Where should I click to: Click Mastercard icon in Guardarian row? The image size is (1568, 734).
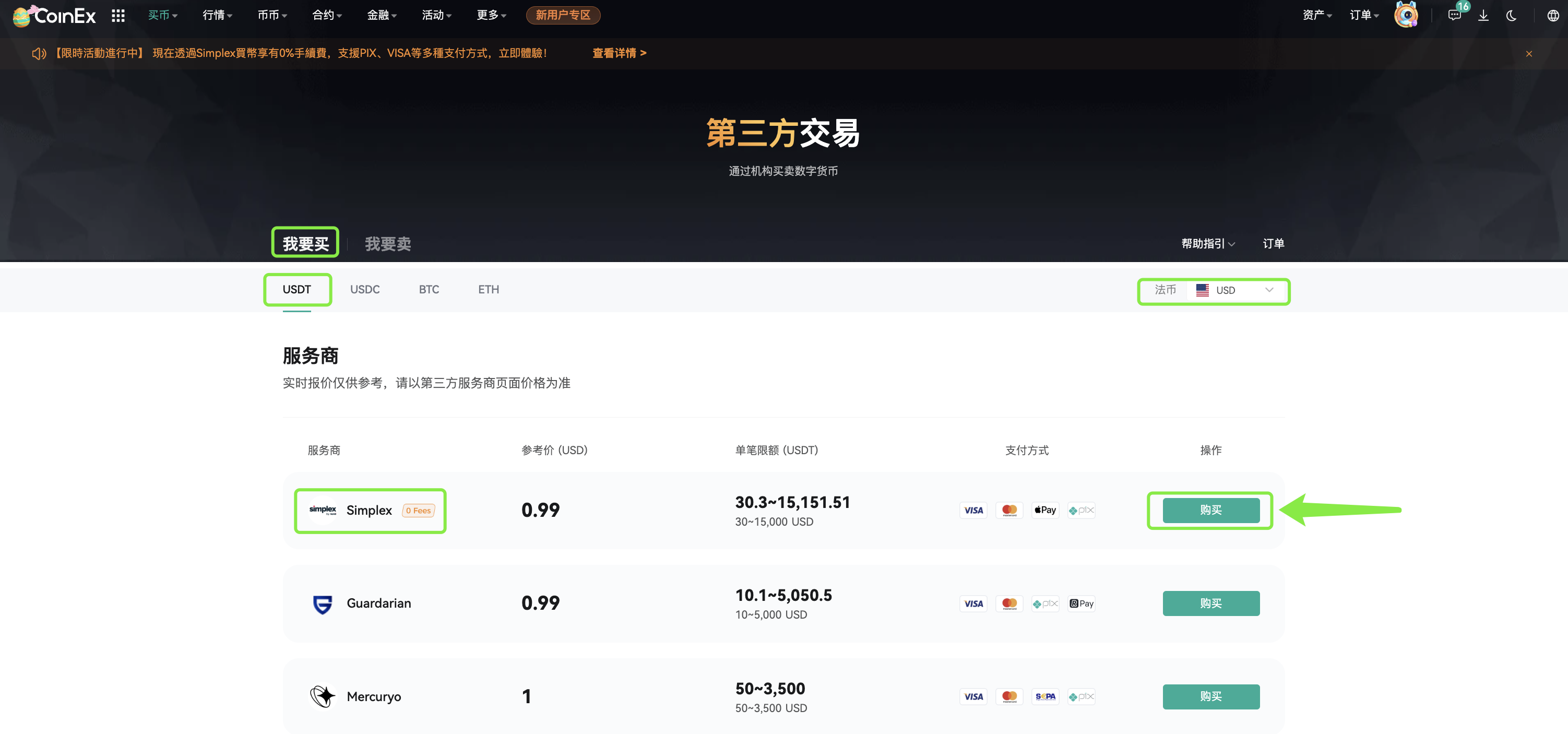1009,604
